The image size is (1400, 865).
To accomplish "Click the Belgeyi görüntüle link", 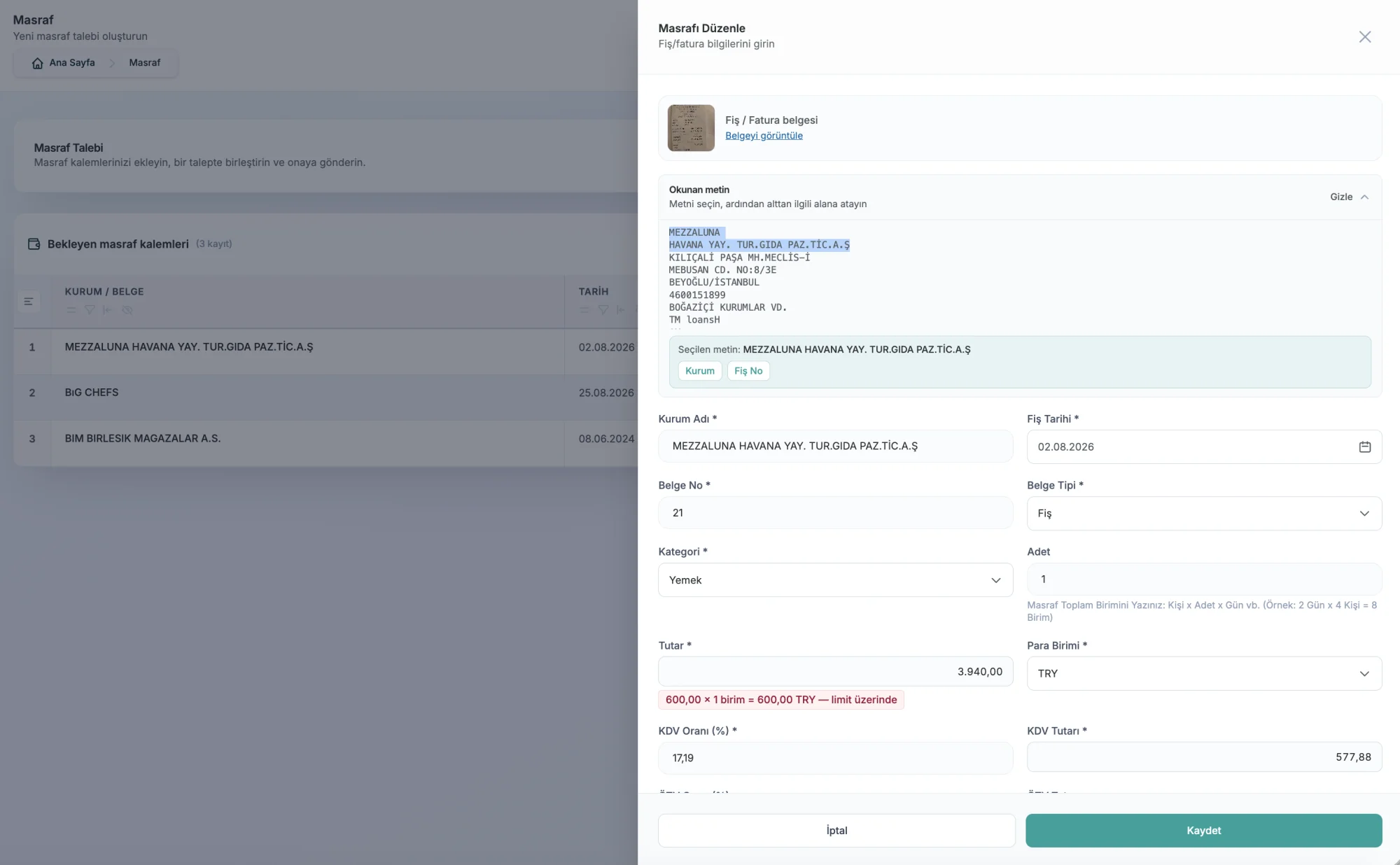I will point(764,136).
